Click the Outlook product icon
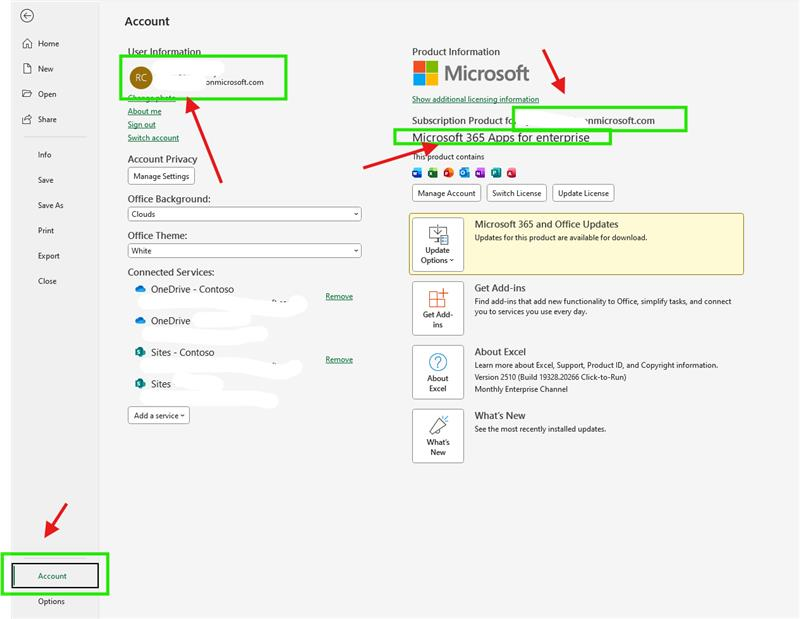This screenshot has height=619, width=800. tap(464, 173)
